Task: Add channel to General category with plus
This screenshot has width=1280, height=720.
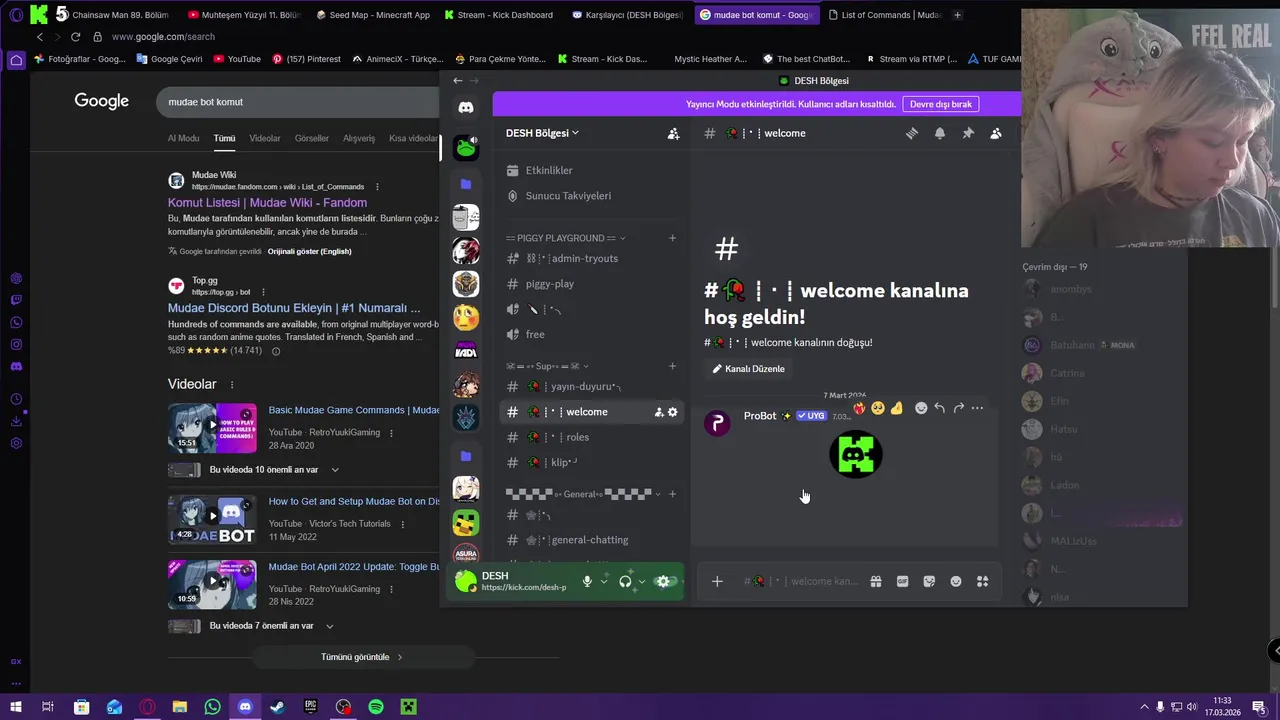Action: (672, 494)
